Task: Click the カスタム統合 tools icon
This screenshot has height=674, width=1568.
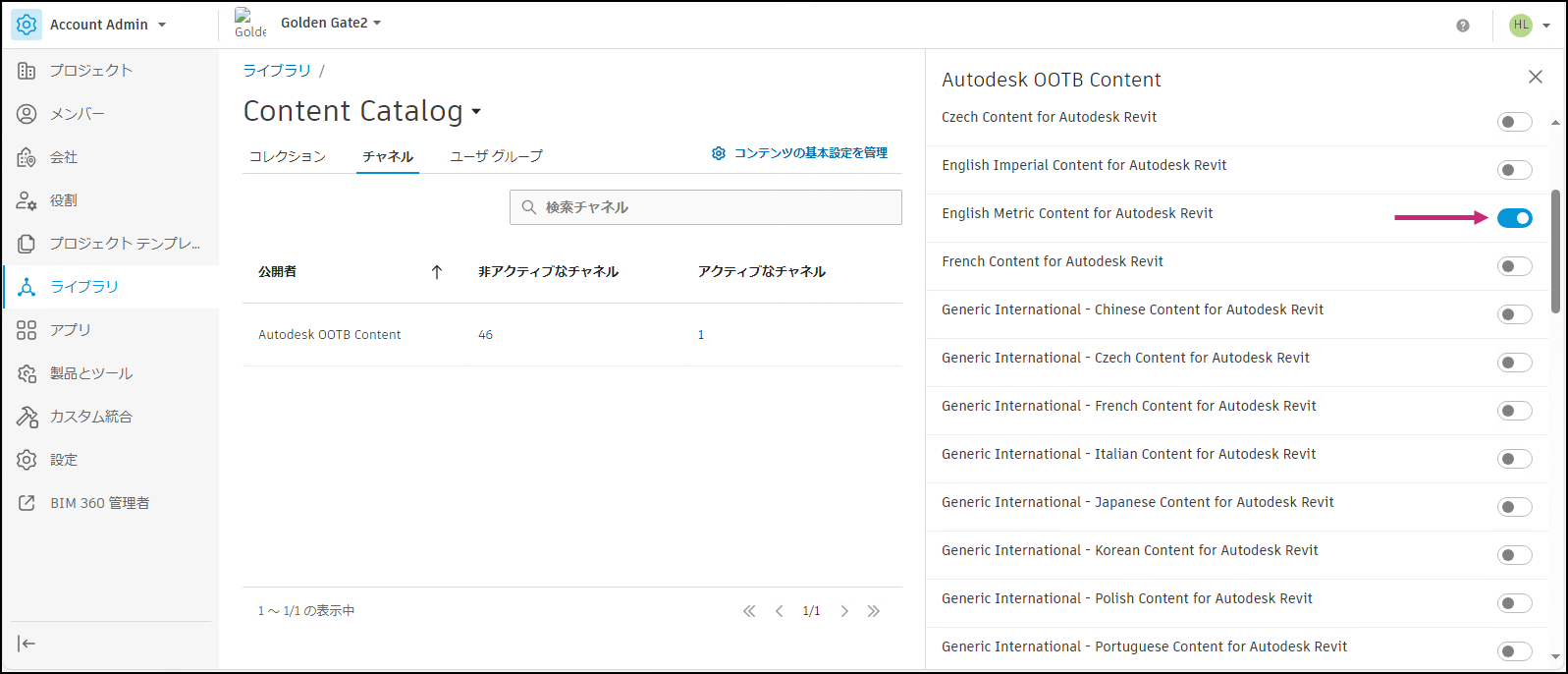Action: click(27, 417)
